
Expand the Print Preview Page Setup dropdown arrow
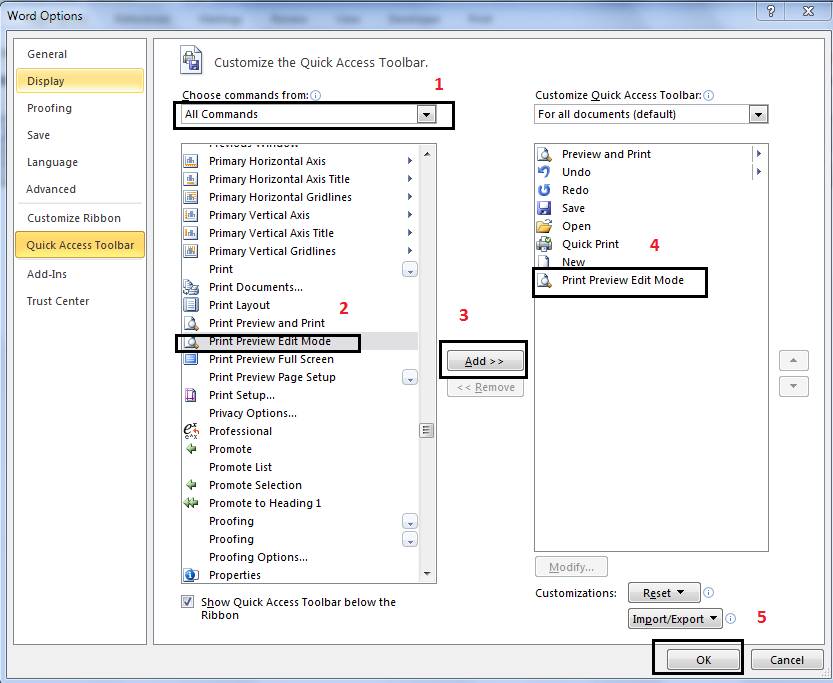[410, 378]
